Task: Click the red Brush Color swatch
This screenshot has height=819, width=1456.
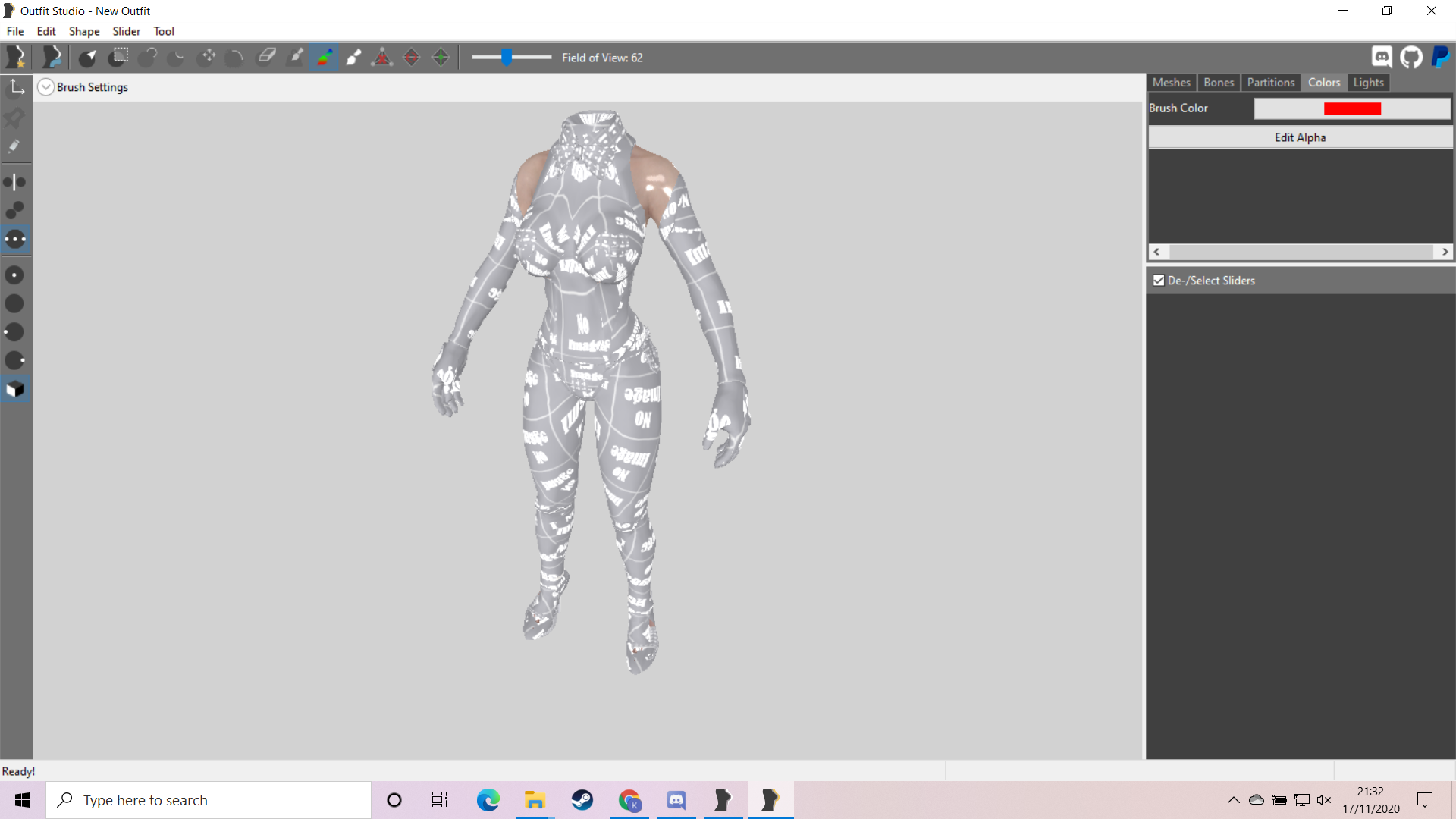Action: pyautogui.click(x=1352, y=108)
